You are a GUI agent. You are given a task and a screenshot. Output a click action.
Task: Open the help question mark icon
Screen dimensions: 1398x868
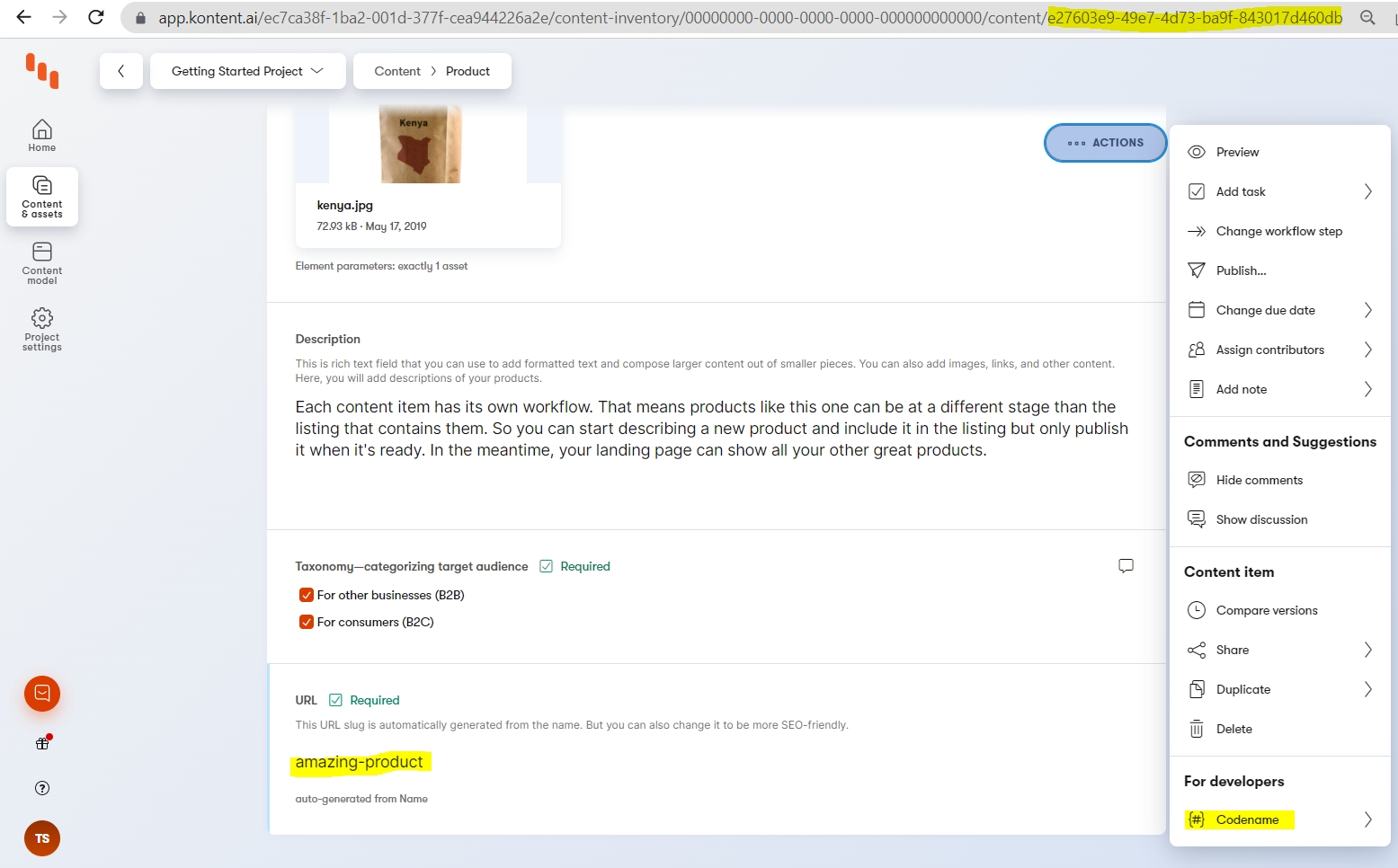point(42,788)
